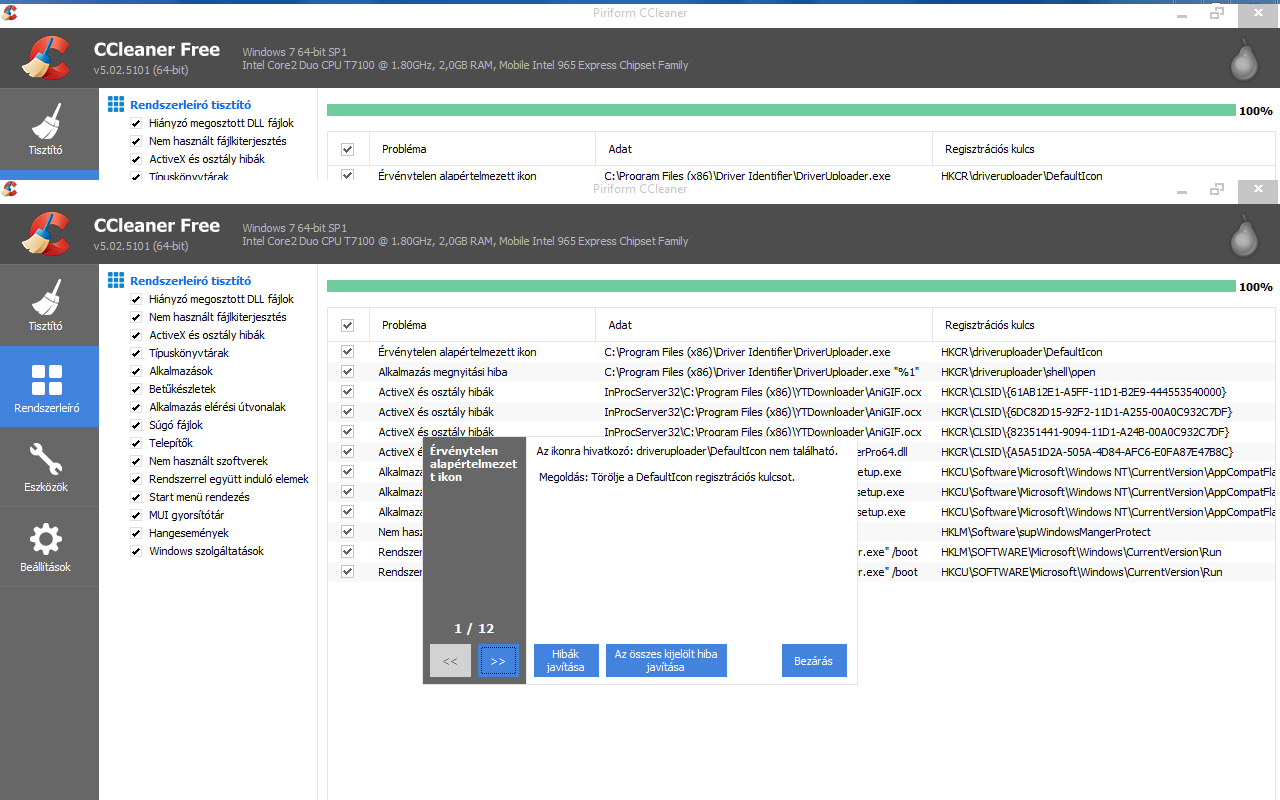The image size is (1280, 800).
Task: Uncheck the Alkalmazás megnyitási hiba row
Action: [347, 372]
